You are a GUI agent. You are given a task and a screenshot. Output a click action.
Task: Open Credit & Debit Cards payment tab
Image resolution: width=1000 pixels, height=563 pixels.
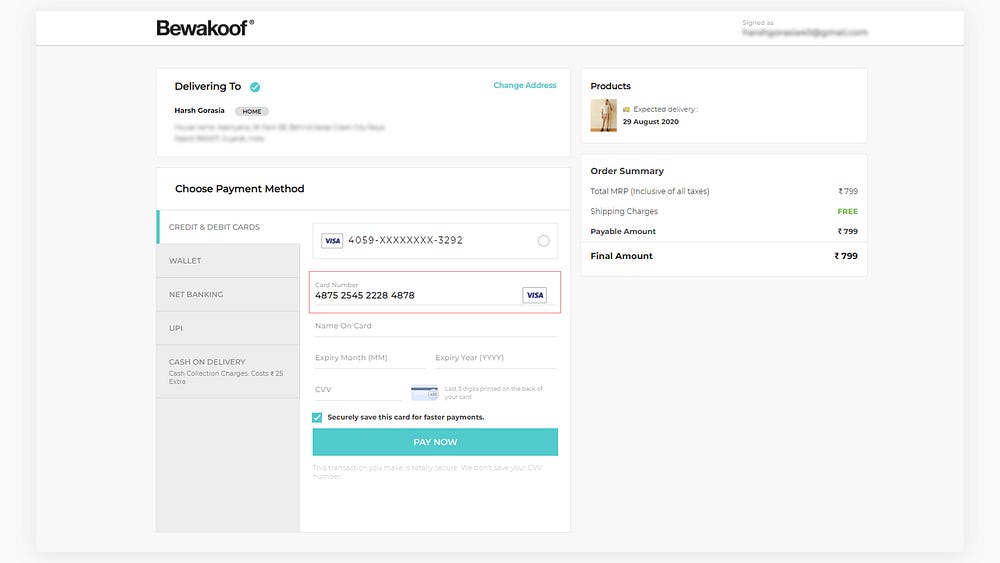tap(228, 227)
